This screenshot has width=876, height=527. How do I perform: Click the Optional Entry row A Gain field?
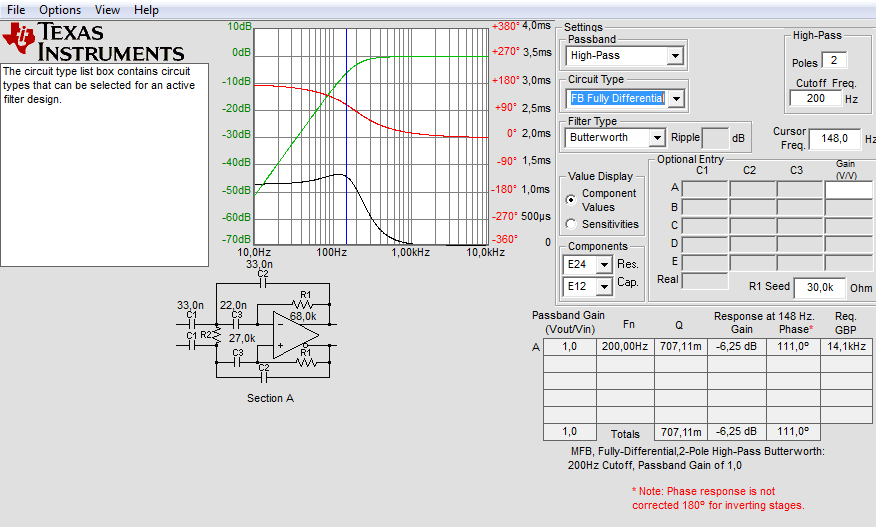(848, 190)
